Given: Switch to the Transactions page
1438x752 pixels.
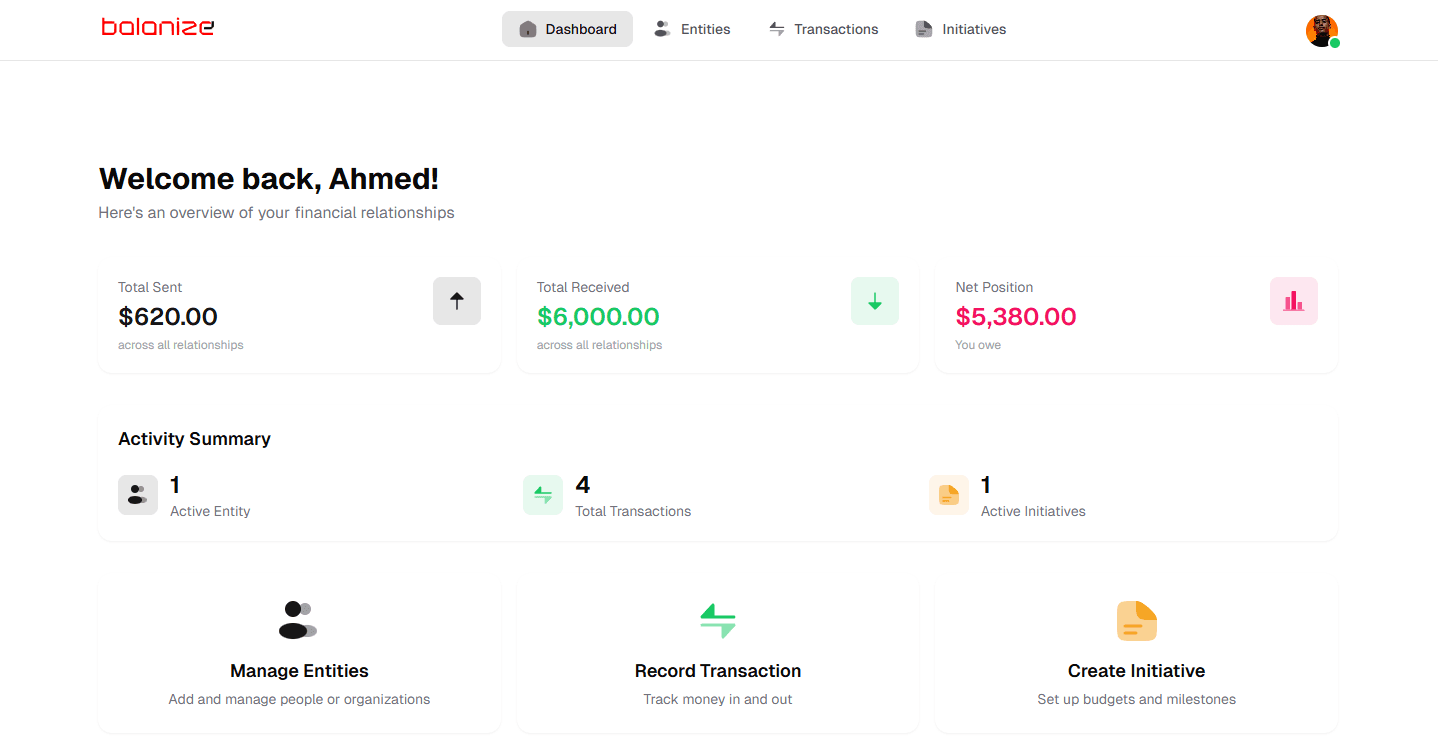Looking at the screenshot, I should pyautogui.click(x=823, y=29).
